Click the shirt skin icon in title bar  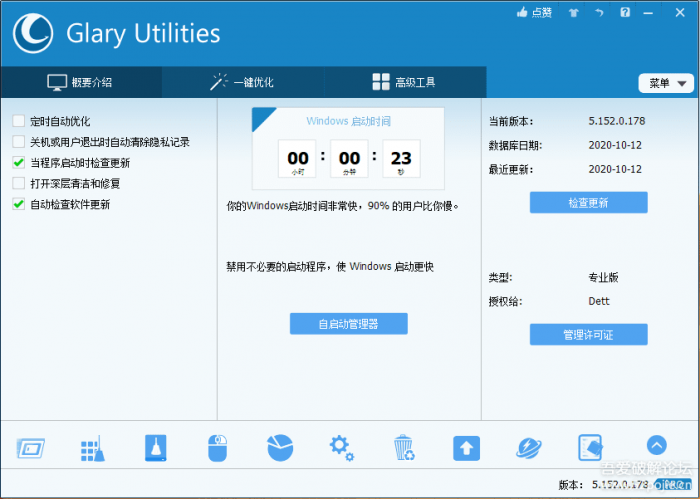click(574, 13)
